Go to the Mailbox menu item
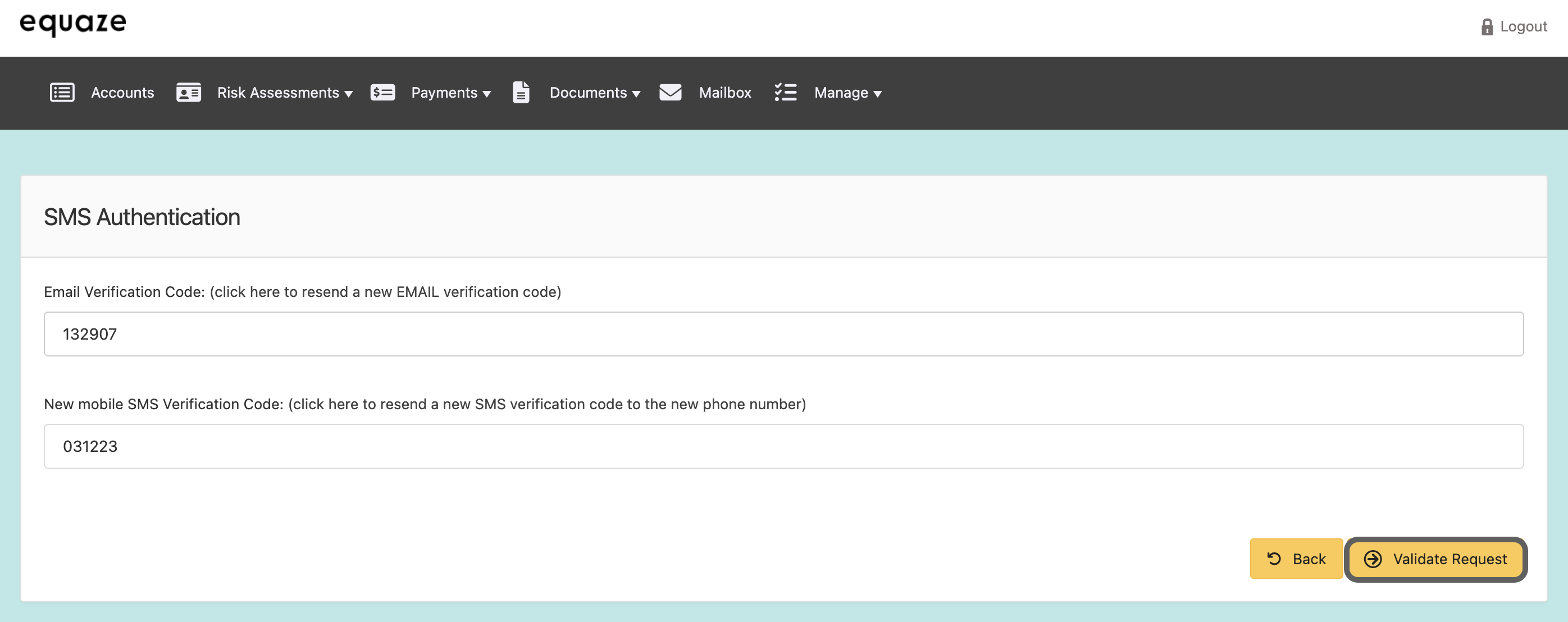This screenshot has height=622, width=1568. pos(725,93)
